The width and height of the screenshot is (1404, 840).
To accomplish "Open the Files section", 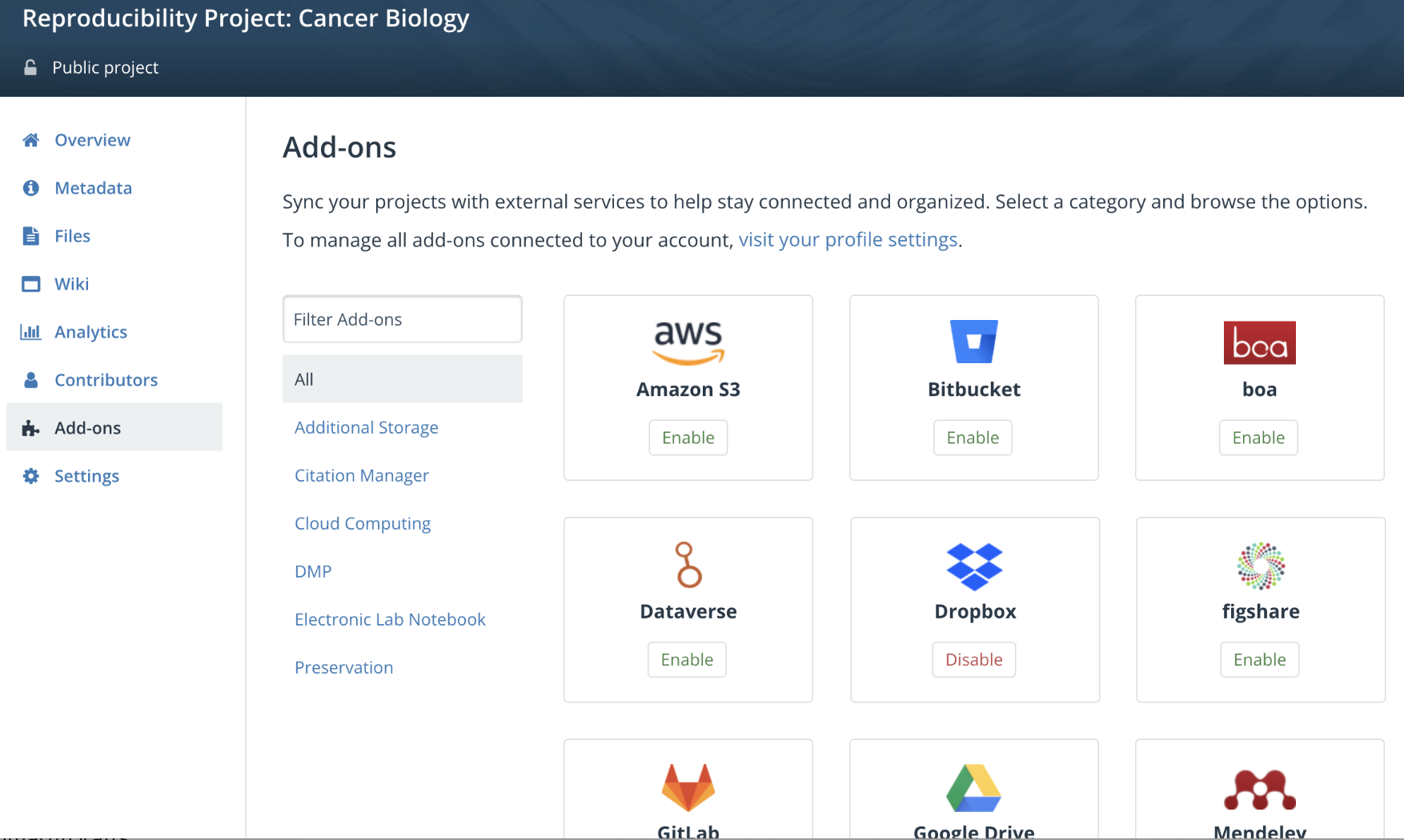I will (x=72, y=236).
